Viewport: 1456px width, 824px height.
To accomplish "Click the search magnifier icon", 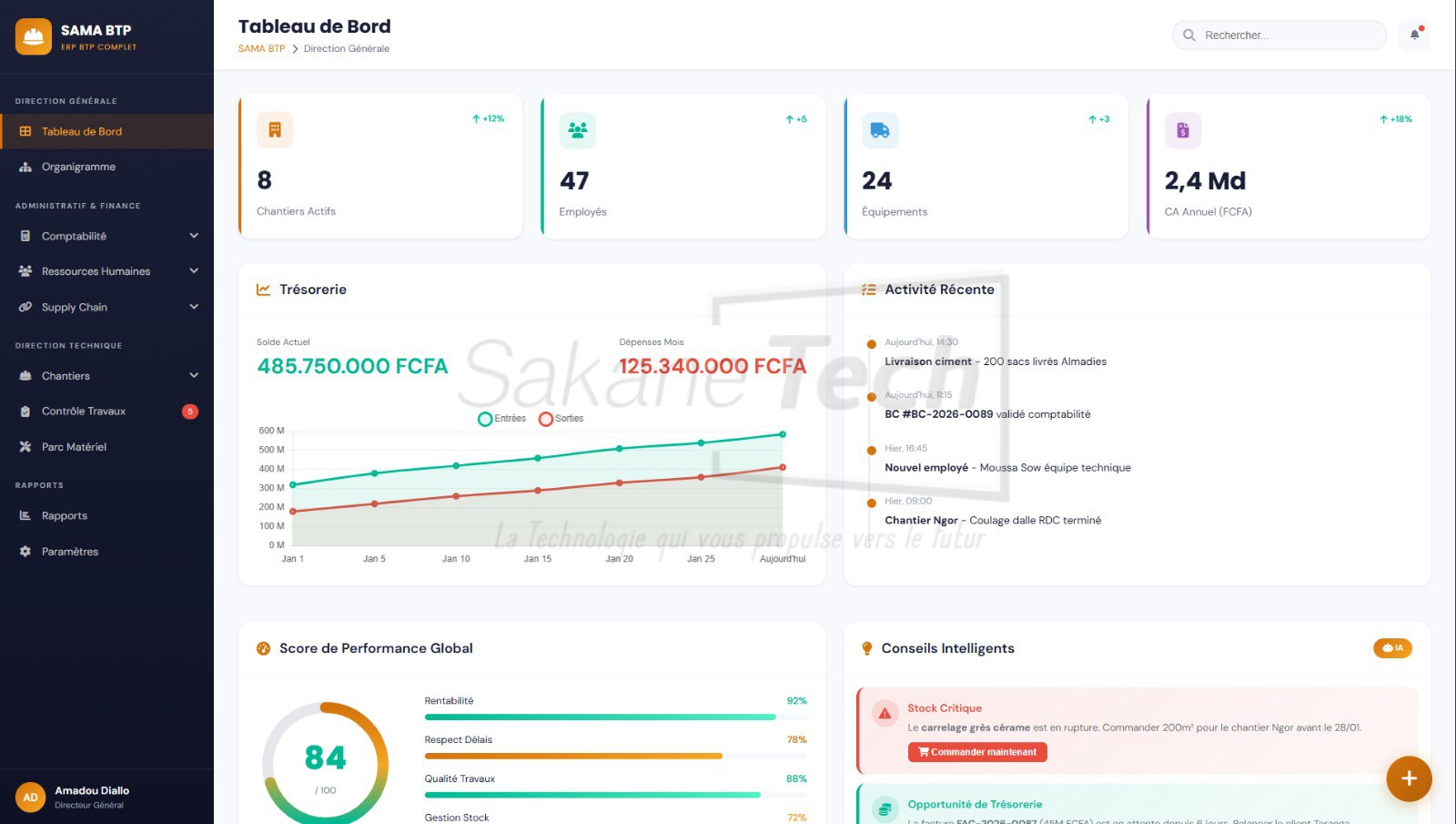I will point(1188,36).
